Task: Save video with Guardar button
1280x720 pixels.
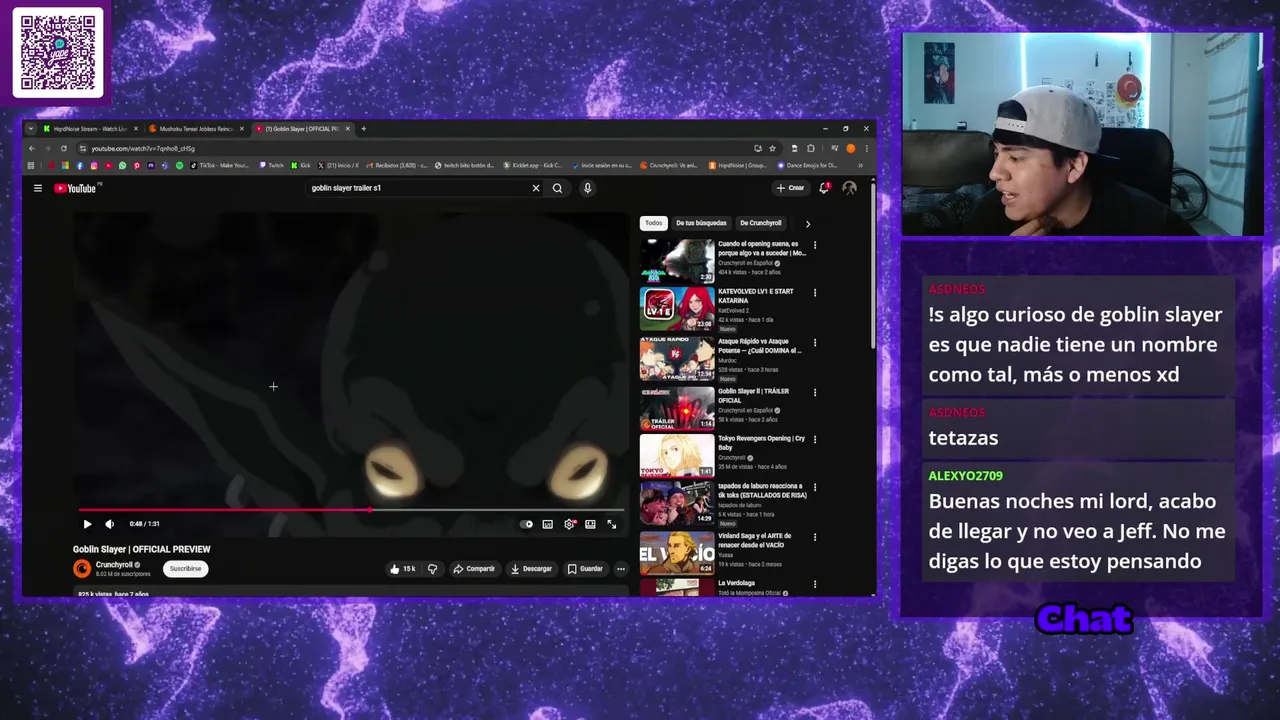Action: (585, 569)
